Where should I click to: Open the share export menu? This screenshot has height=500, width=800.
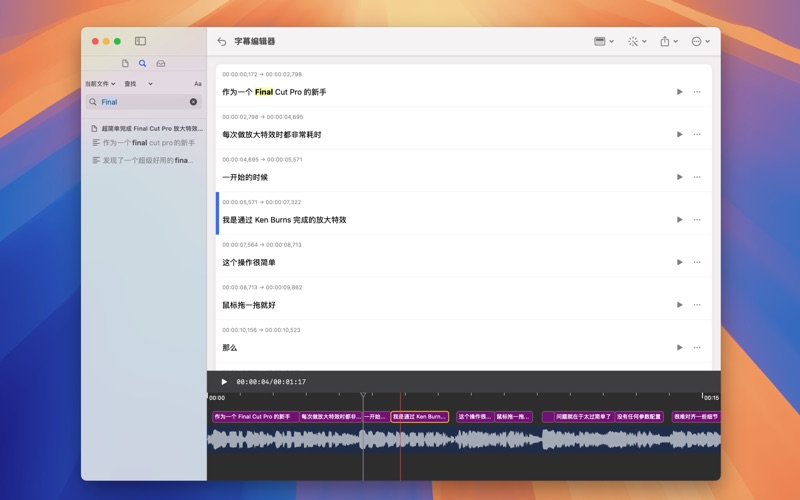[x=668, y=42]
